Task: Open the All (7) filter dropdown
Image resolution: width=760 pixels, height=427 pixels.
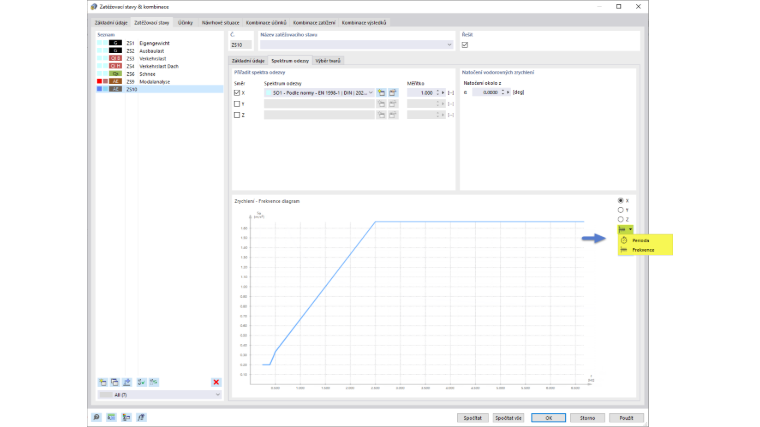Action: [217, 395]
